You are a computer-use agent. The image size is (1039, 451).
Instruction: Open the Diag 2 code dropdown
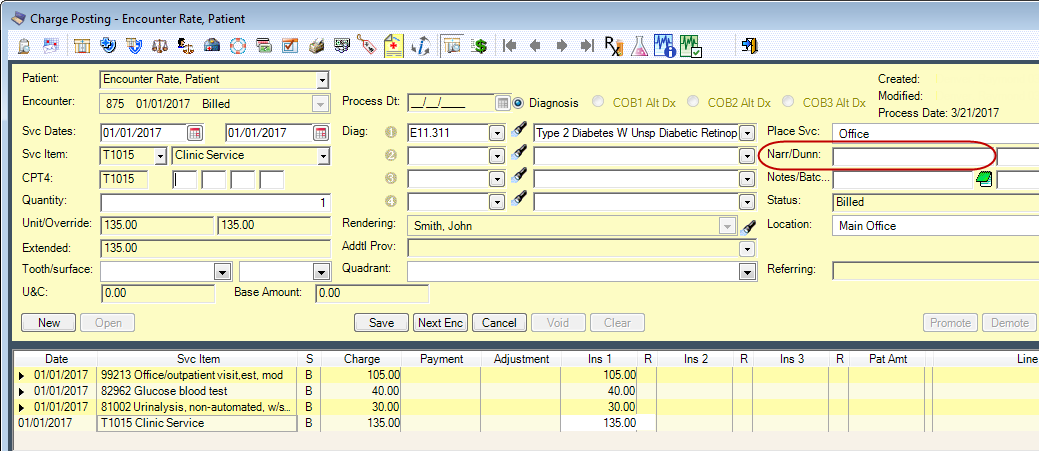pos(496,156)
